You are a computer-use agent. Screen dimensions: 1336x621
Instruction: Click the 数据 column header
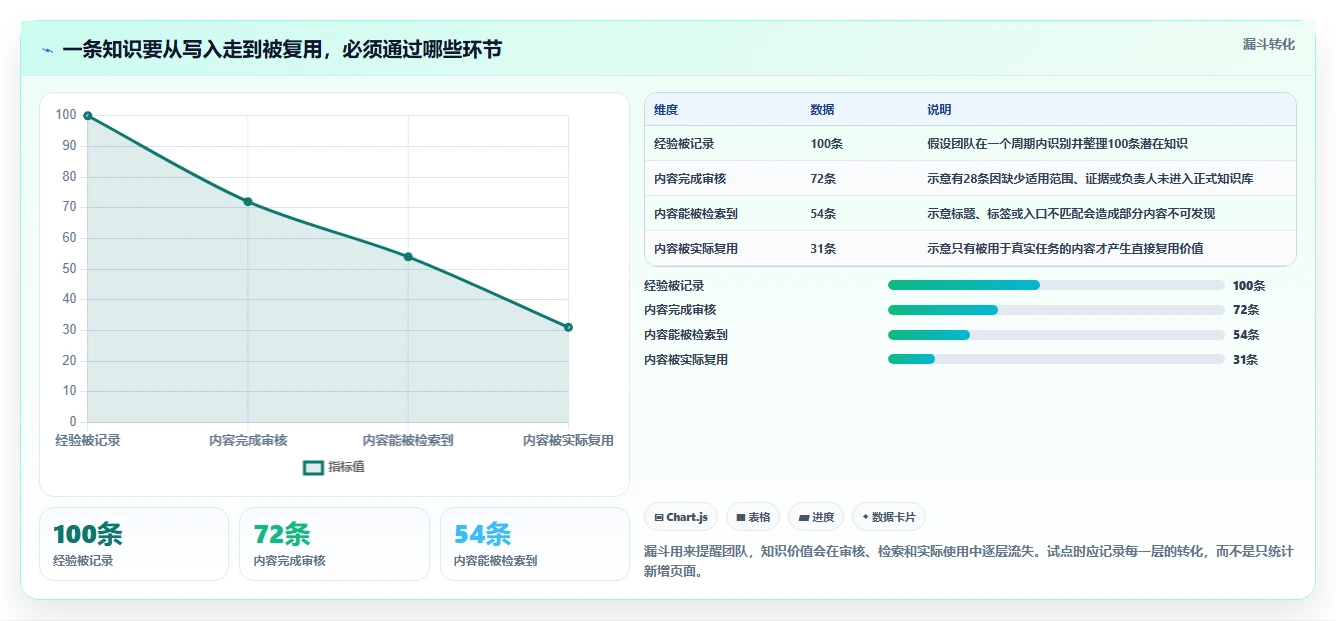click(822, 110)
